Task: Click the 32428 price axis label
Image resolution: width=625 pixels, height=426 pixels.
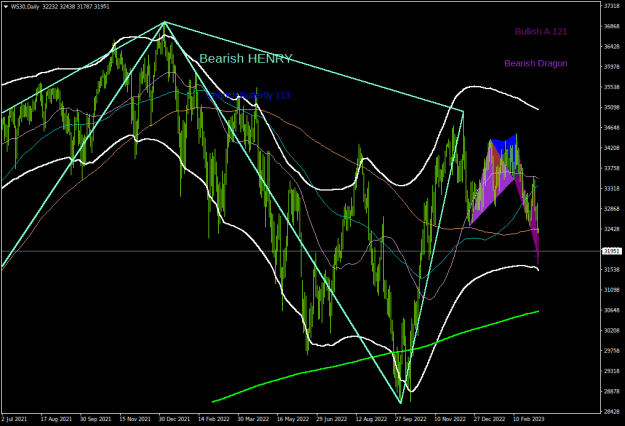Action: 611,229
